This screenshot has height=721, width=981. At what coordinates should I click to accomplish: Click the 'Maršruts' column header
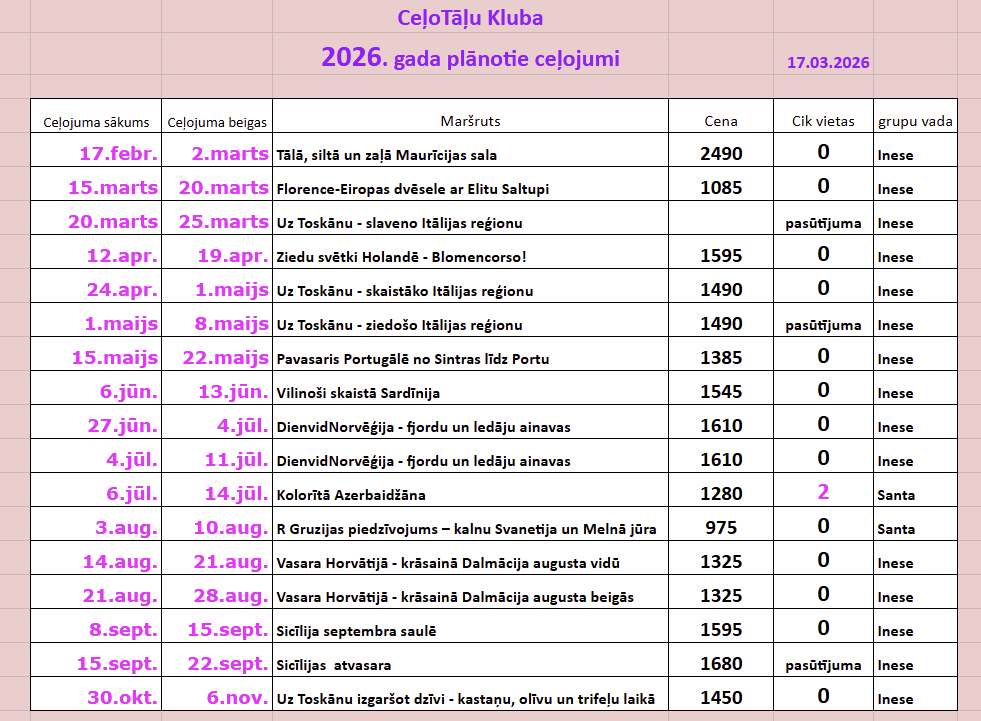pos(470,121)
